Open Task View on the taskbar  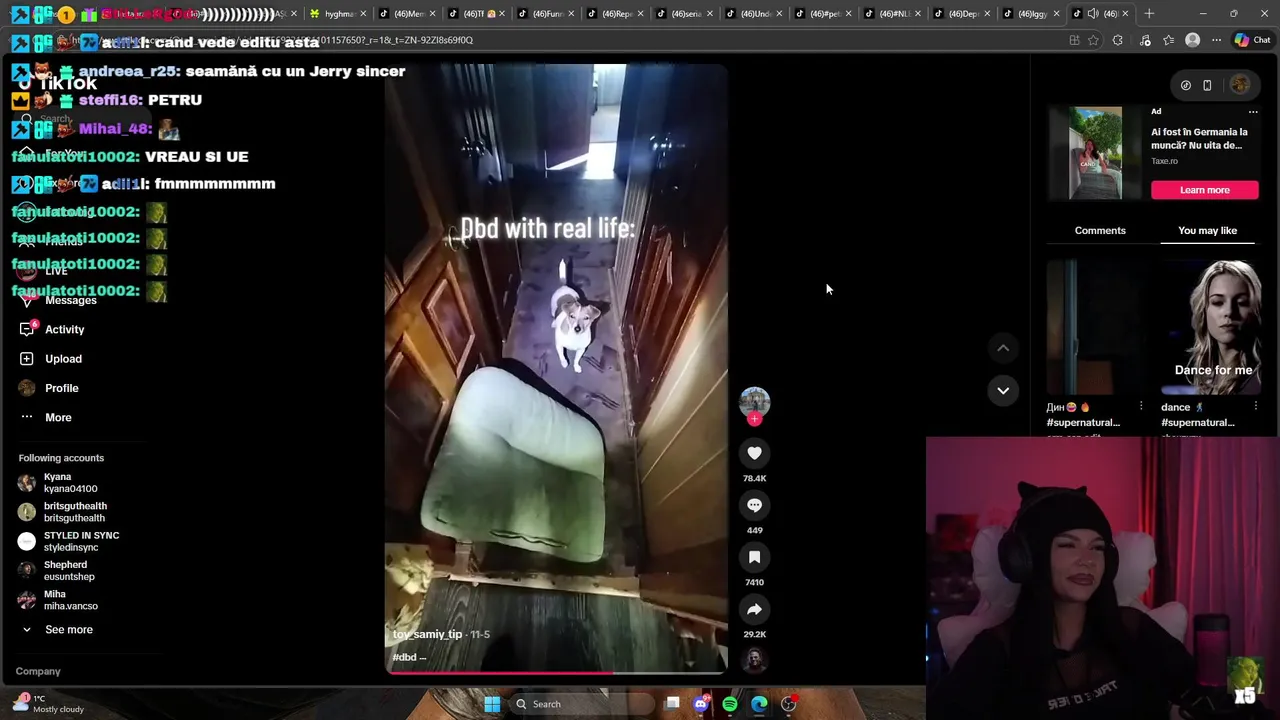[x=673, y=704]
